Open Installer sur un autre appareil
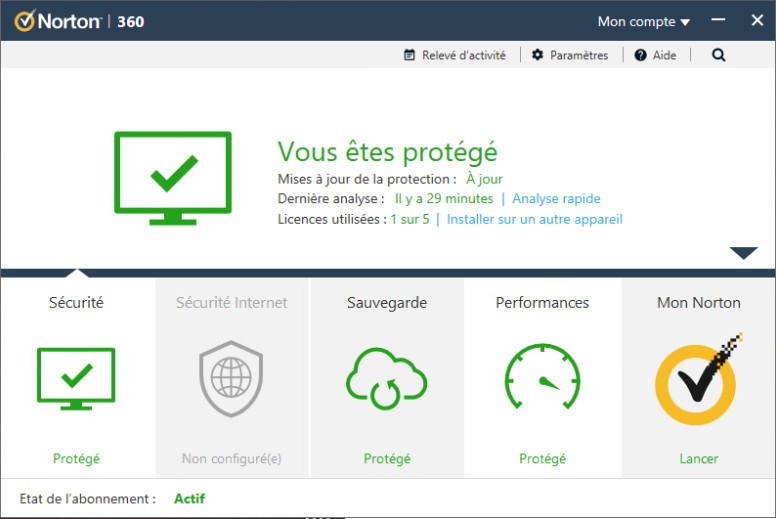 coord(534,219)
